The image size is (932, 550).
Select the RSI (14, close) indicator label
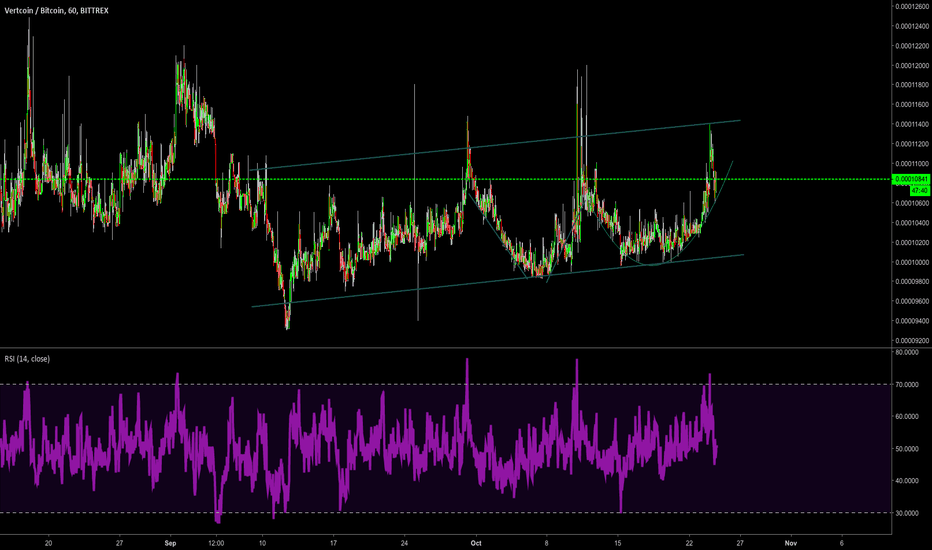coord(27,359)
